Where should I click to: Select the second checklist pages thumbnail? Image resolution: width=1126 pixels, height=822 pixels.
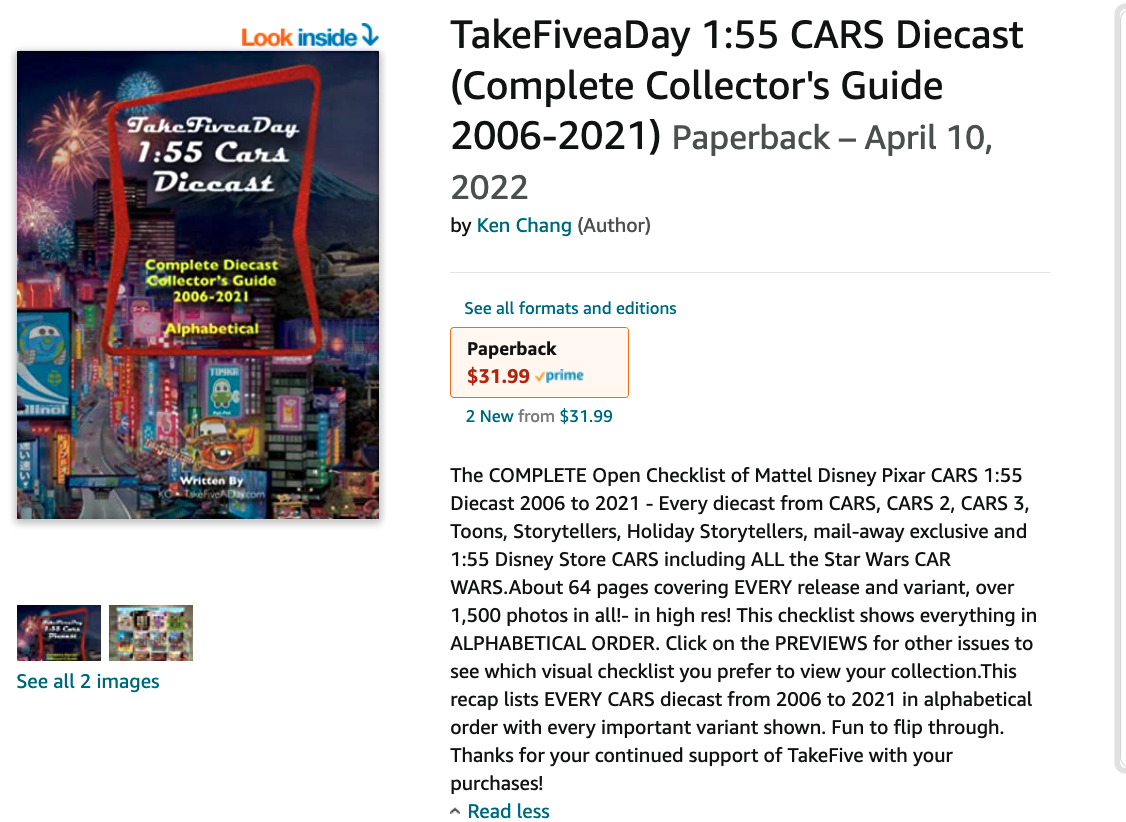151,632
